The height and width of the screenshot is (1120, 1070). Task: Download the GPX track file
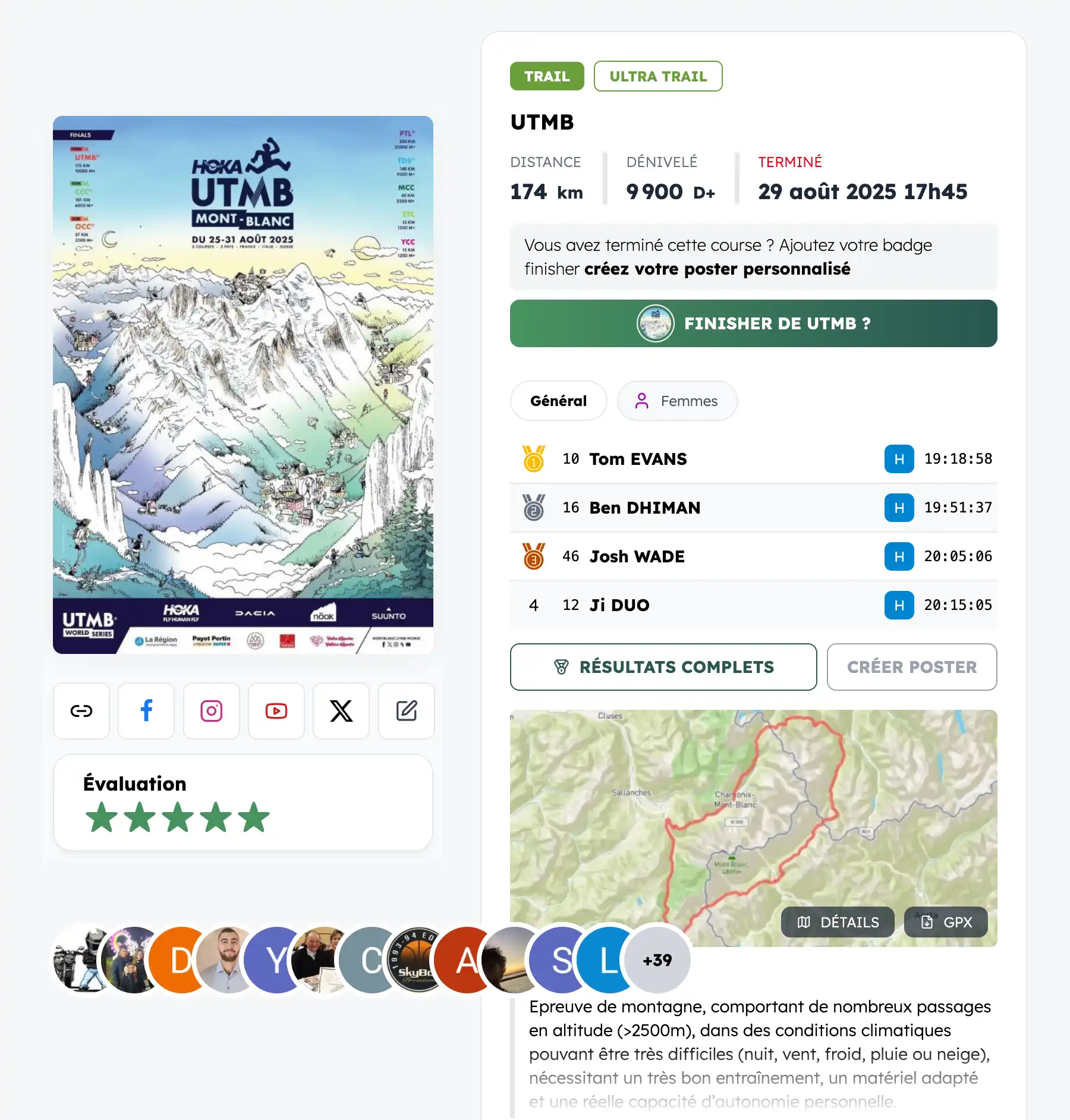[946, 922]
